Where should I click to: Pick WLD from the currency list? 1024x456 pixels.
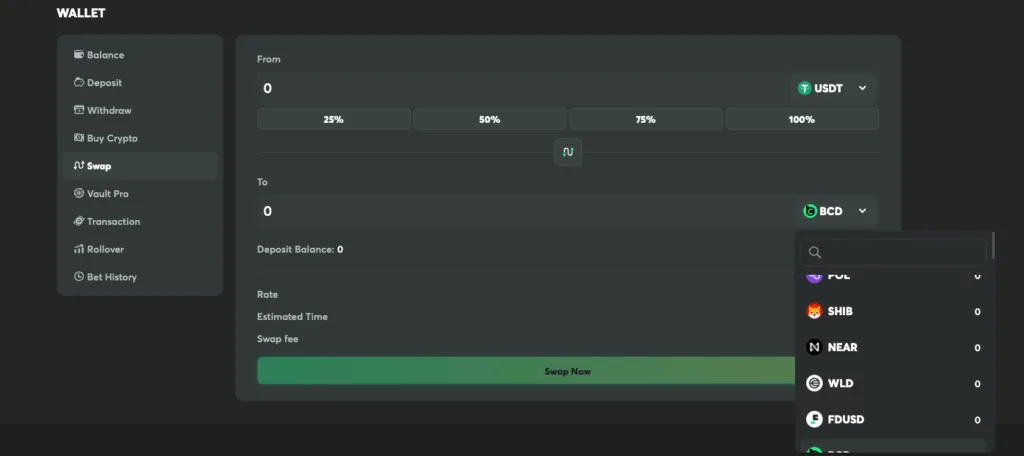893,383
